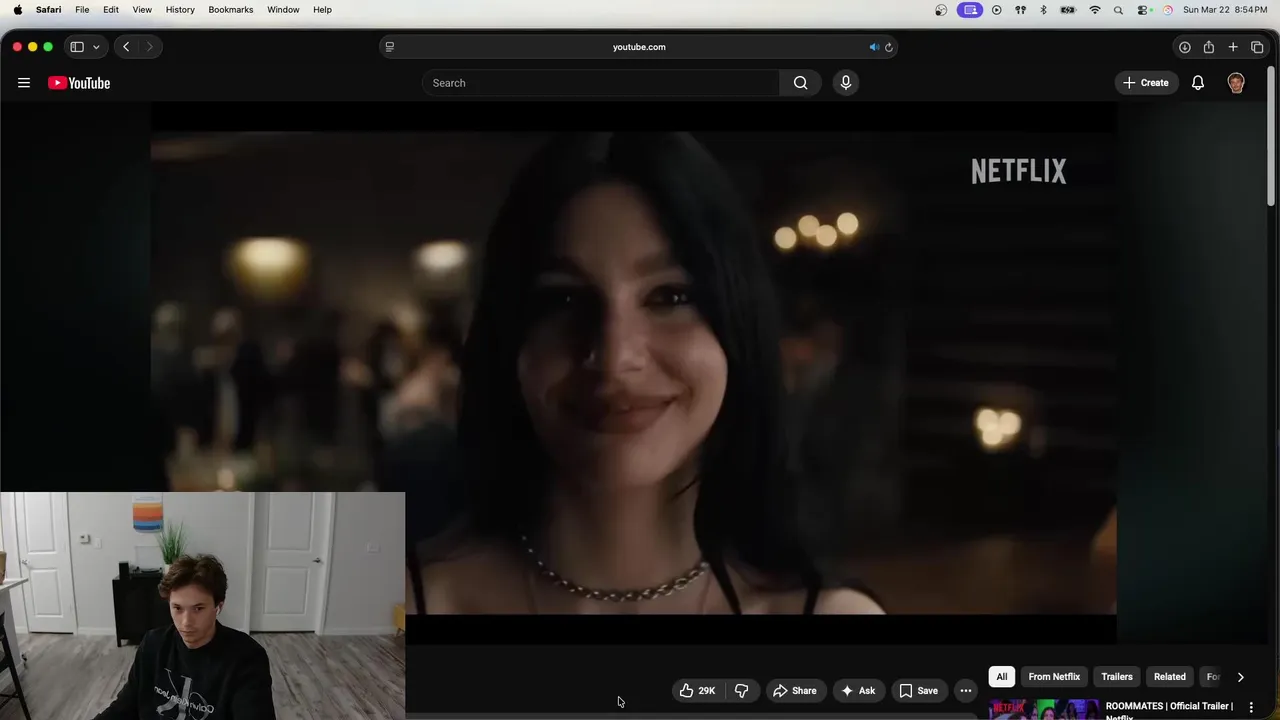Viewport: 1280px width, 720px height.
Task: Select the All filter chip
Action: point(1001,677)
